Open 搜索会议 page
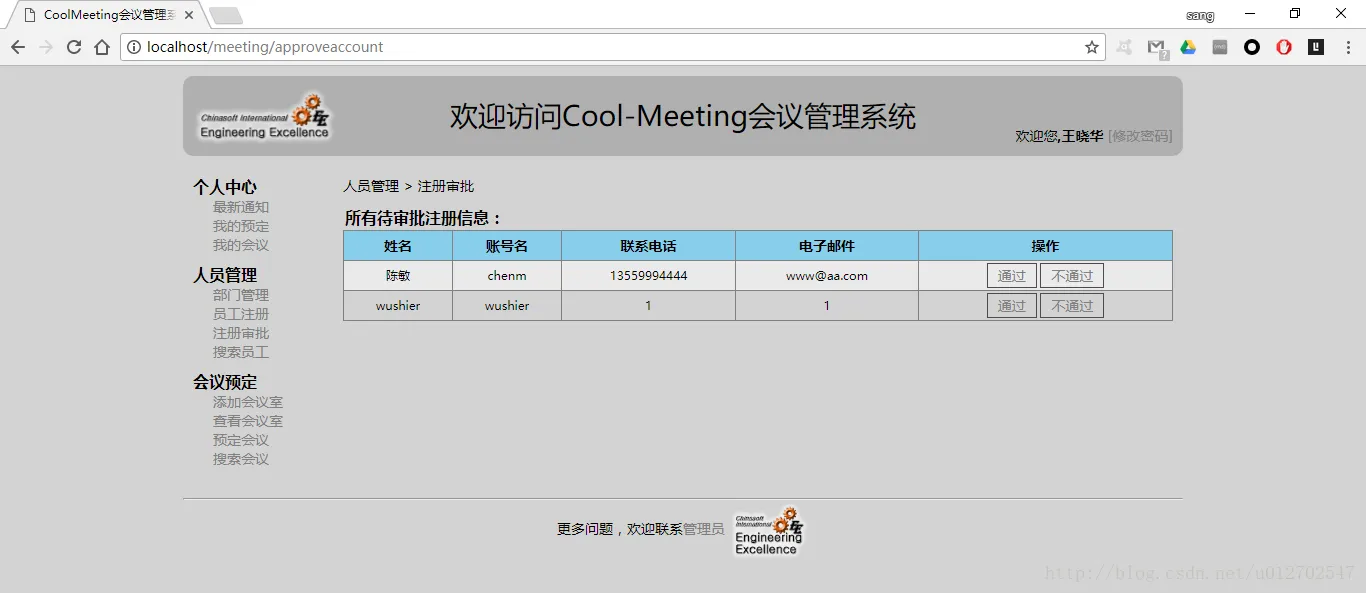 click(241, 459)
